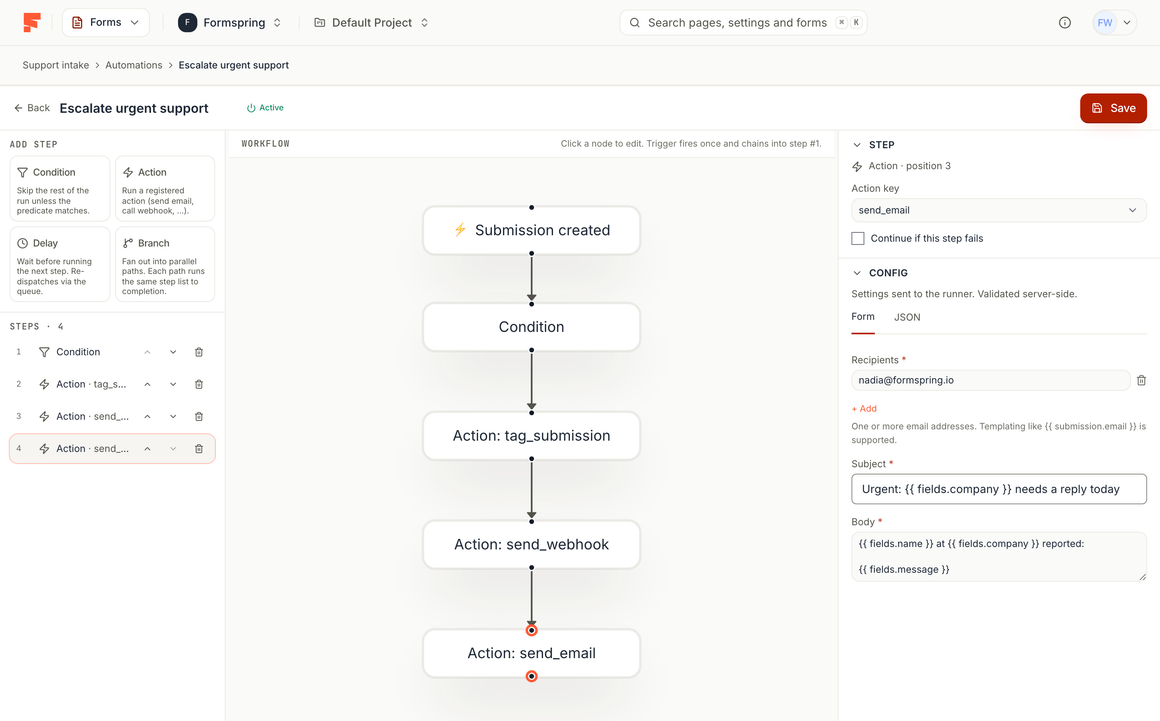Focus the search pages, settings and forms box
This screenshot has width=1160, height=721.
(x=743, y=23)
